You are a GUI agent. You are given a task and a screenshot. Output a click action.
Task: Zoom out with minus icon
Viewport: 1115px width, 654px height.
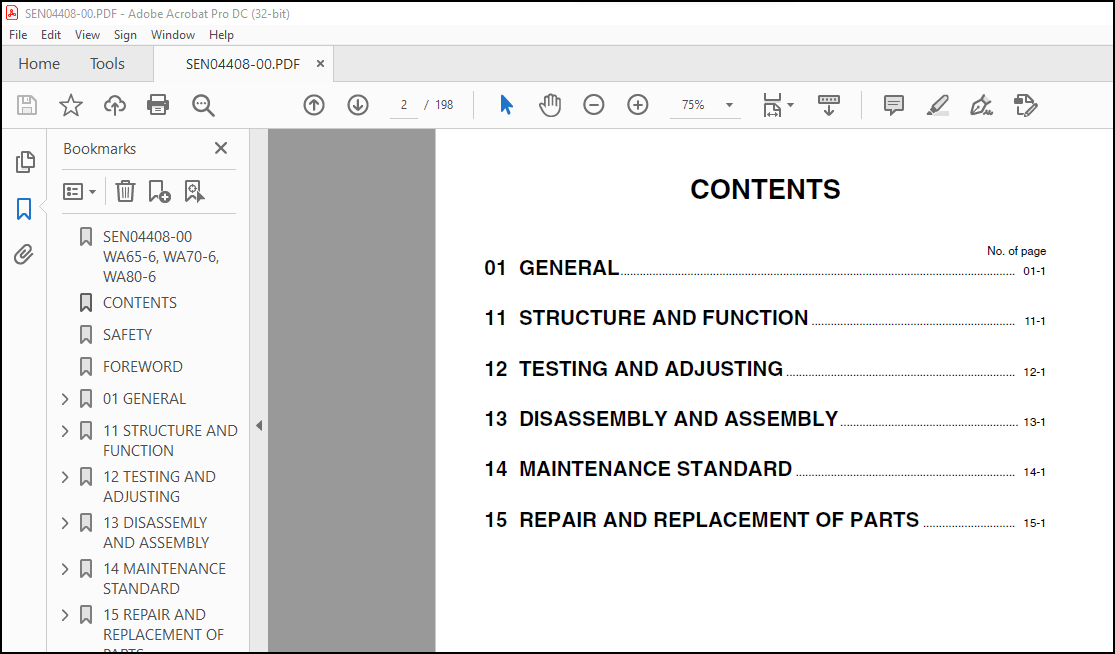[x=594, y=105]
